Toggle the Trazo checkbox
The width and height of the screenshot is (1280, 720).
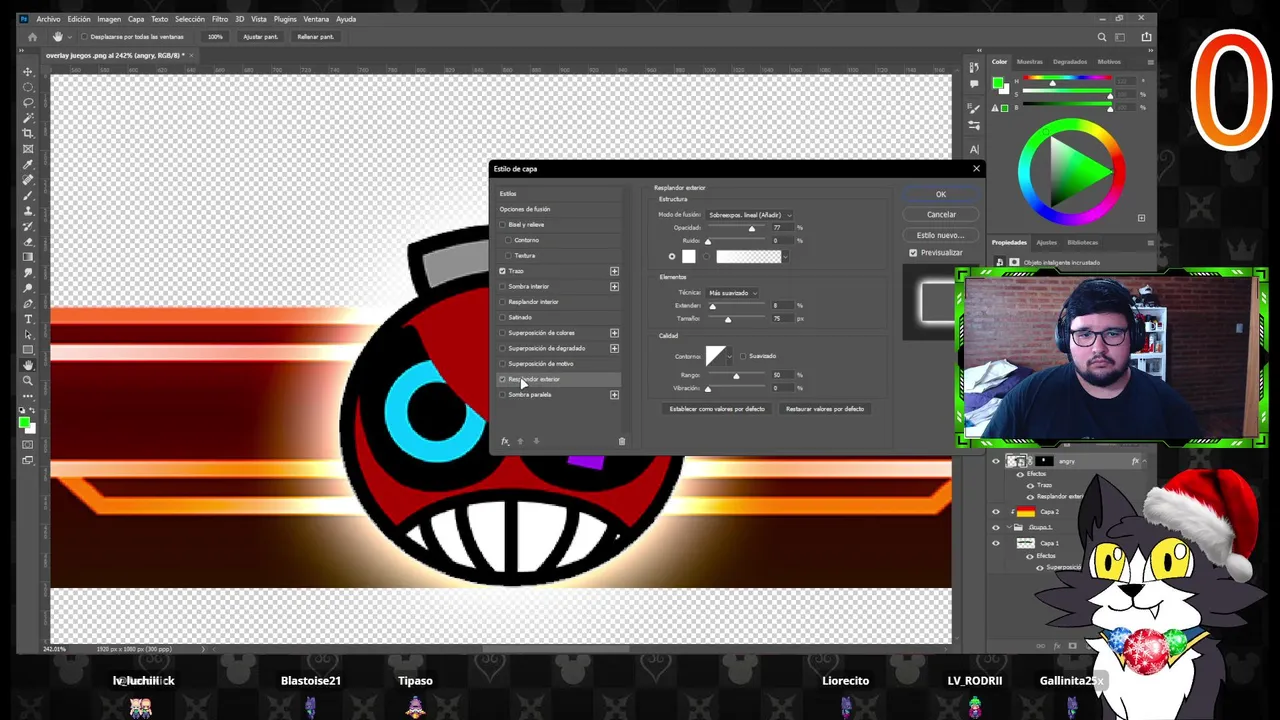tap(503, 271)
